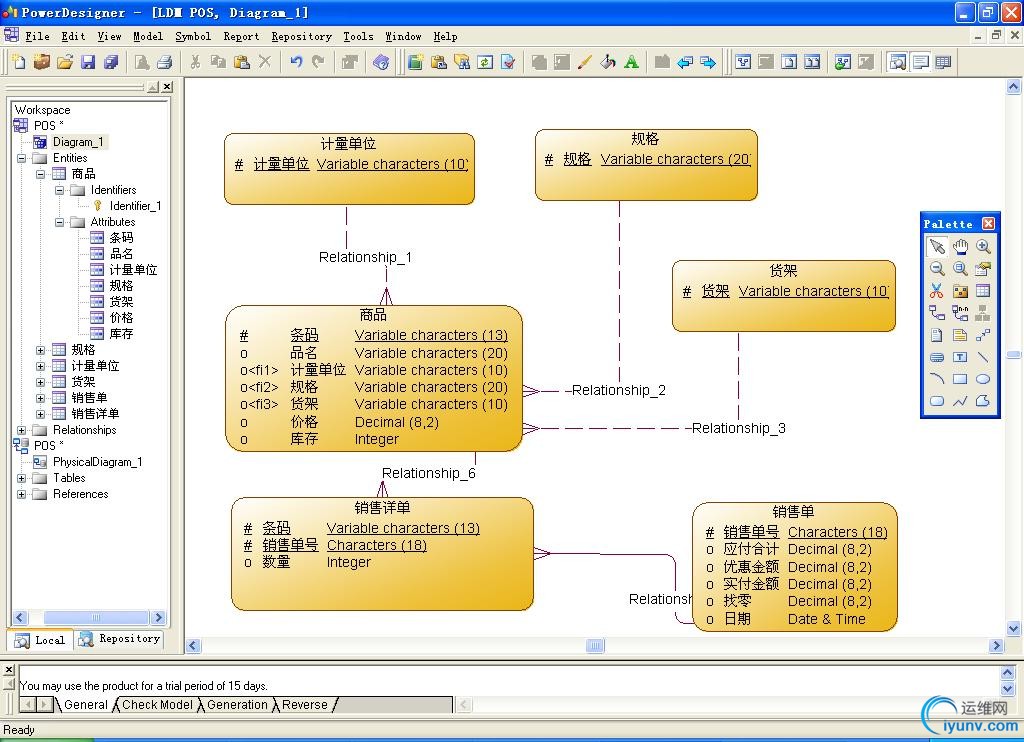1024x742 pixels.
Task: Select the Grabber hand tool in Palette
Action: [960, 246]
